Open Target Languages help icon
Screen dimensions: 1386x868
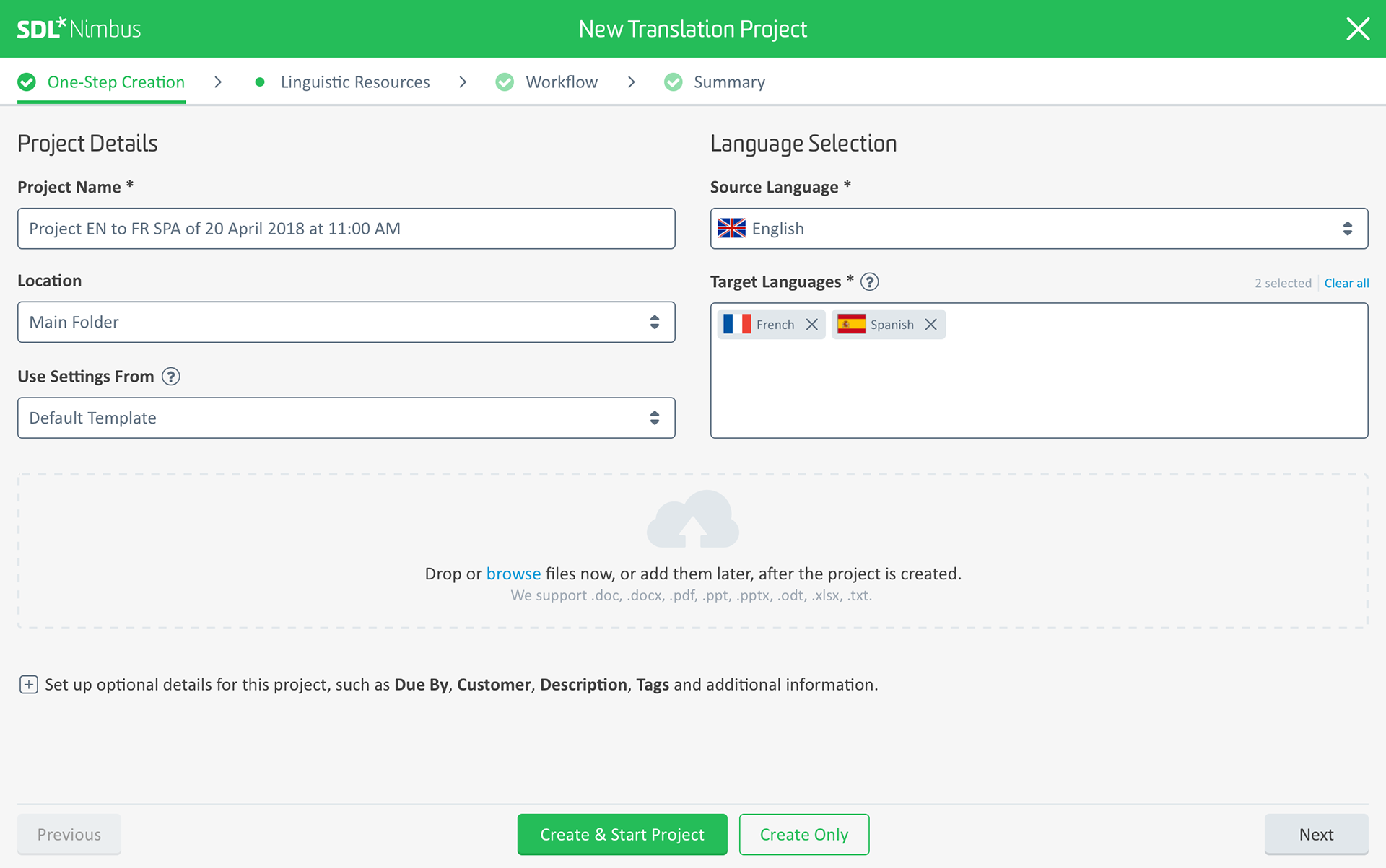pos(870,282)
